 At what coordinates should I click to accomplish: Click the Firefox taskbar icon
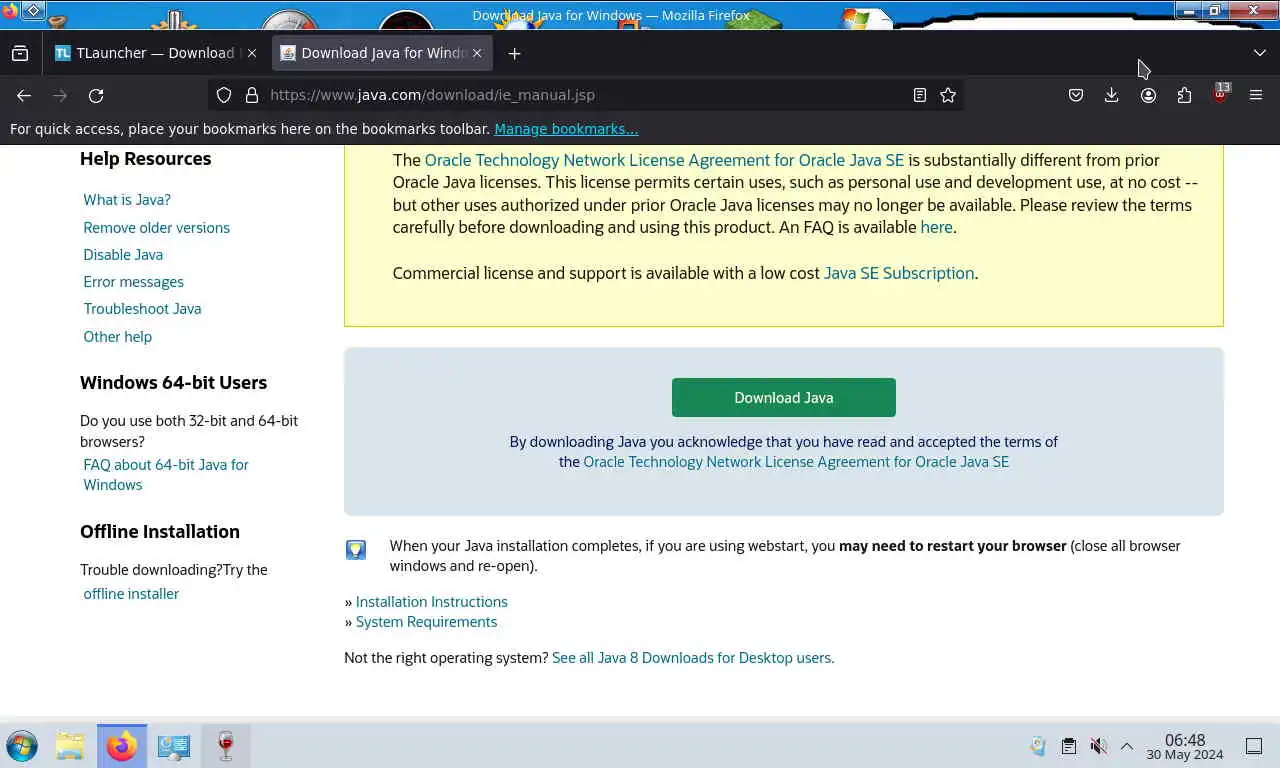coord(122,746)
